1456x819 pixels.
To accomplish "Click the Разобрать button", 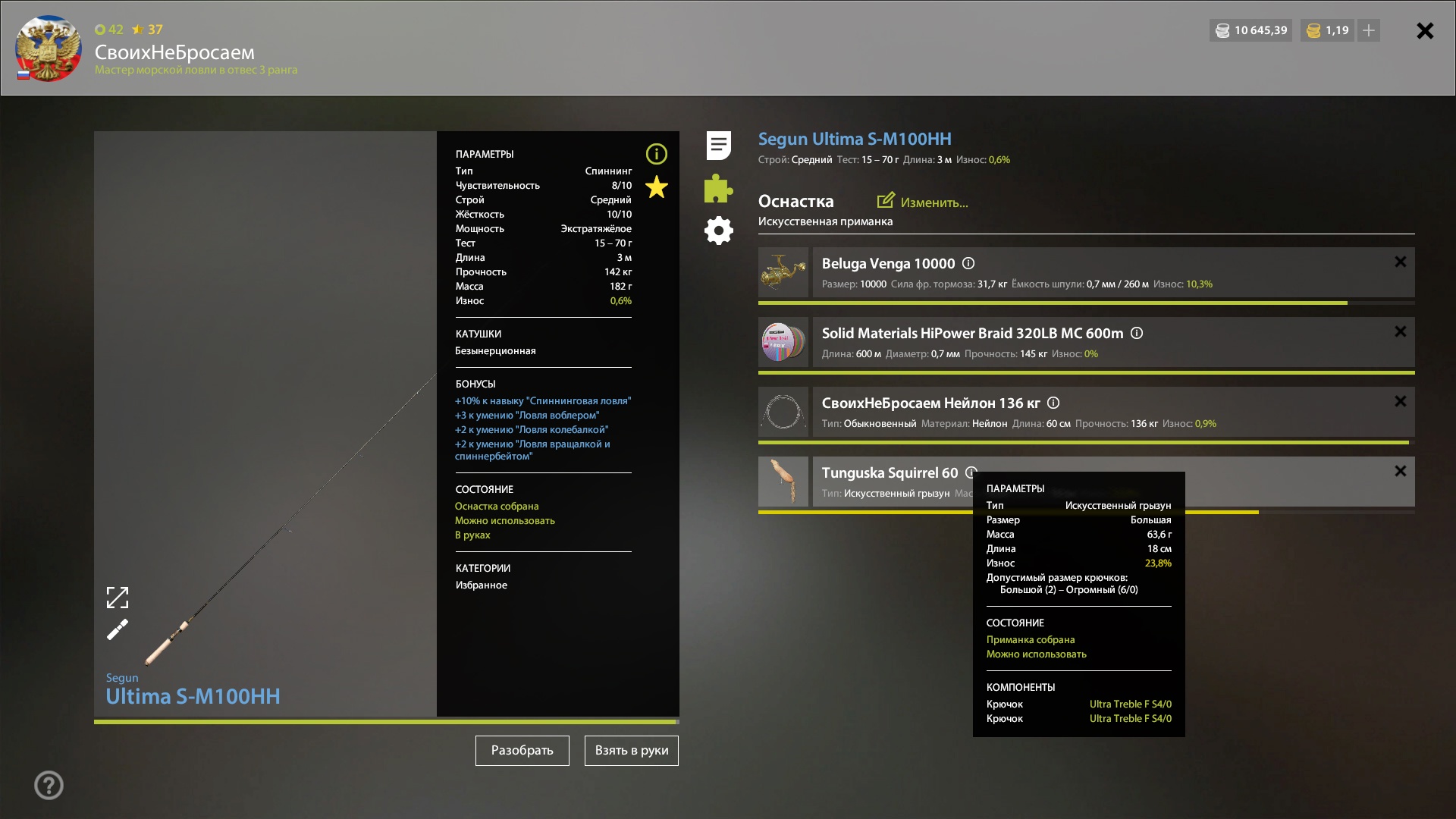I will (x=522, y=750).
